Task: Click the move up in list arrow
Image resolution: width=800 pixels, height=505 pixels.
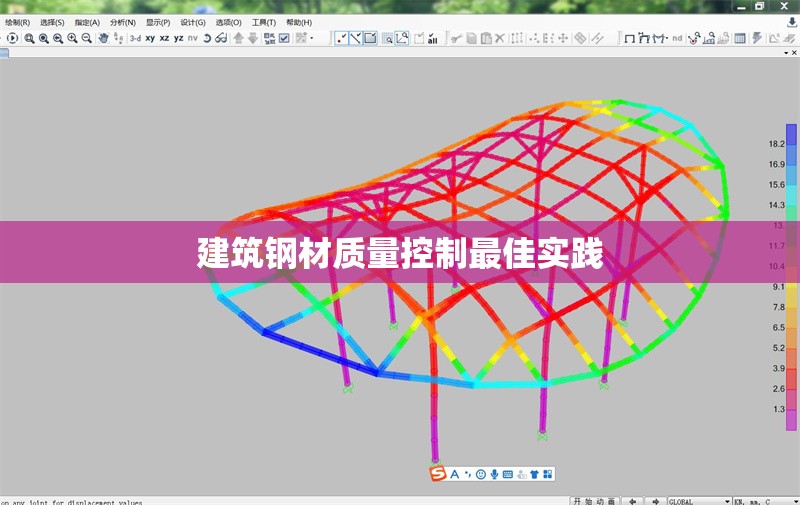Action: (238, 38)
